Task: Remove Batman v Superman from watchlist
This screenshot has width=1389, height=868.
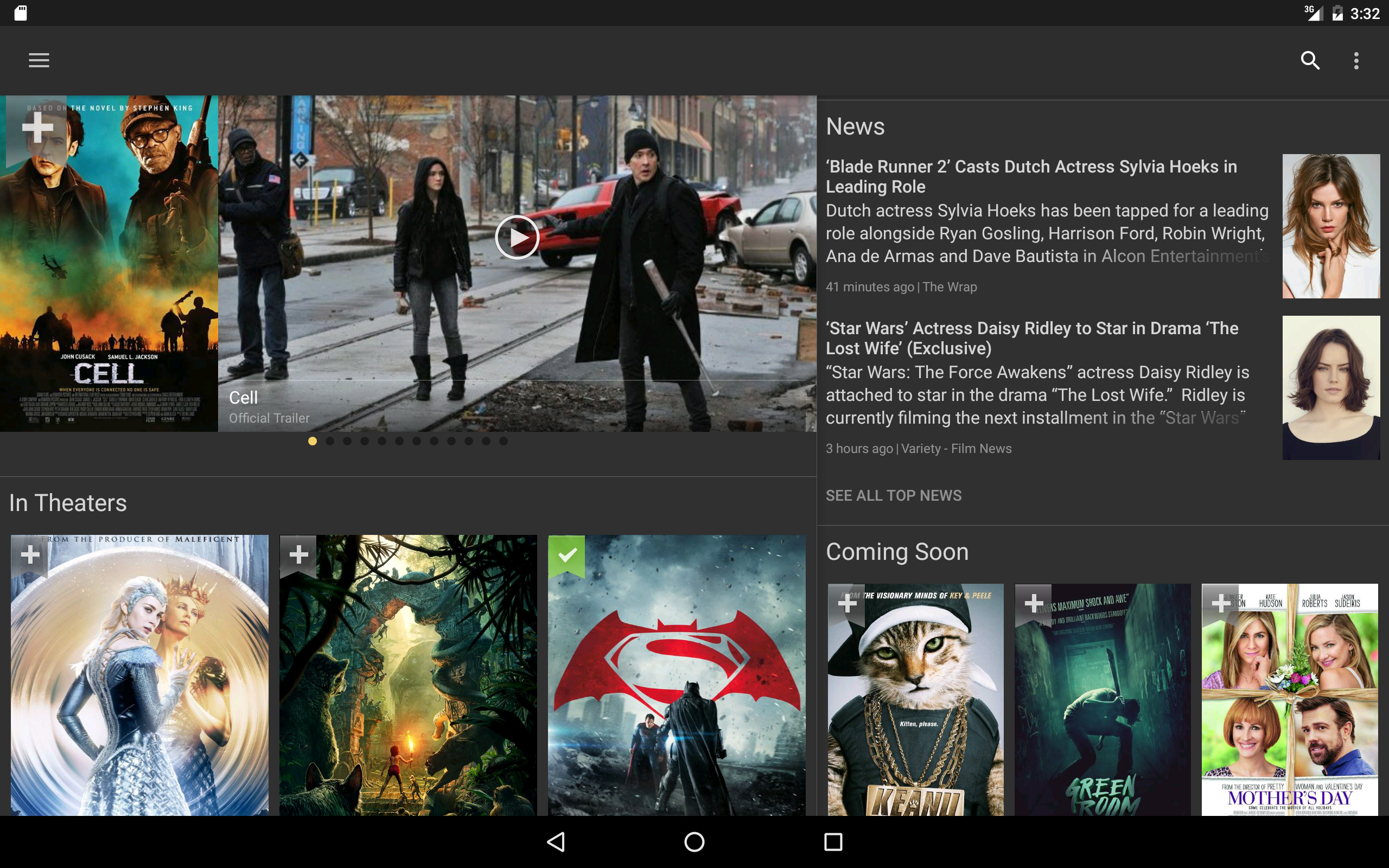Action: (566, 554)
